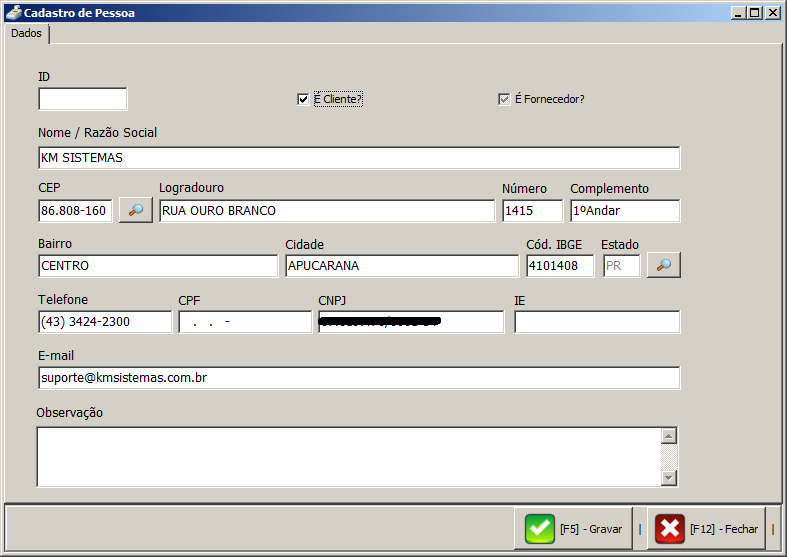
Task: Click the Observação scrollbar up arrow
Action: coord(669,436)
